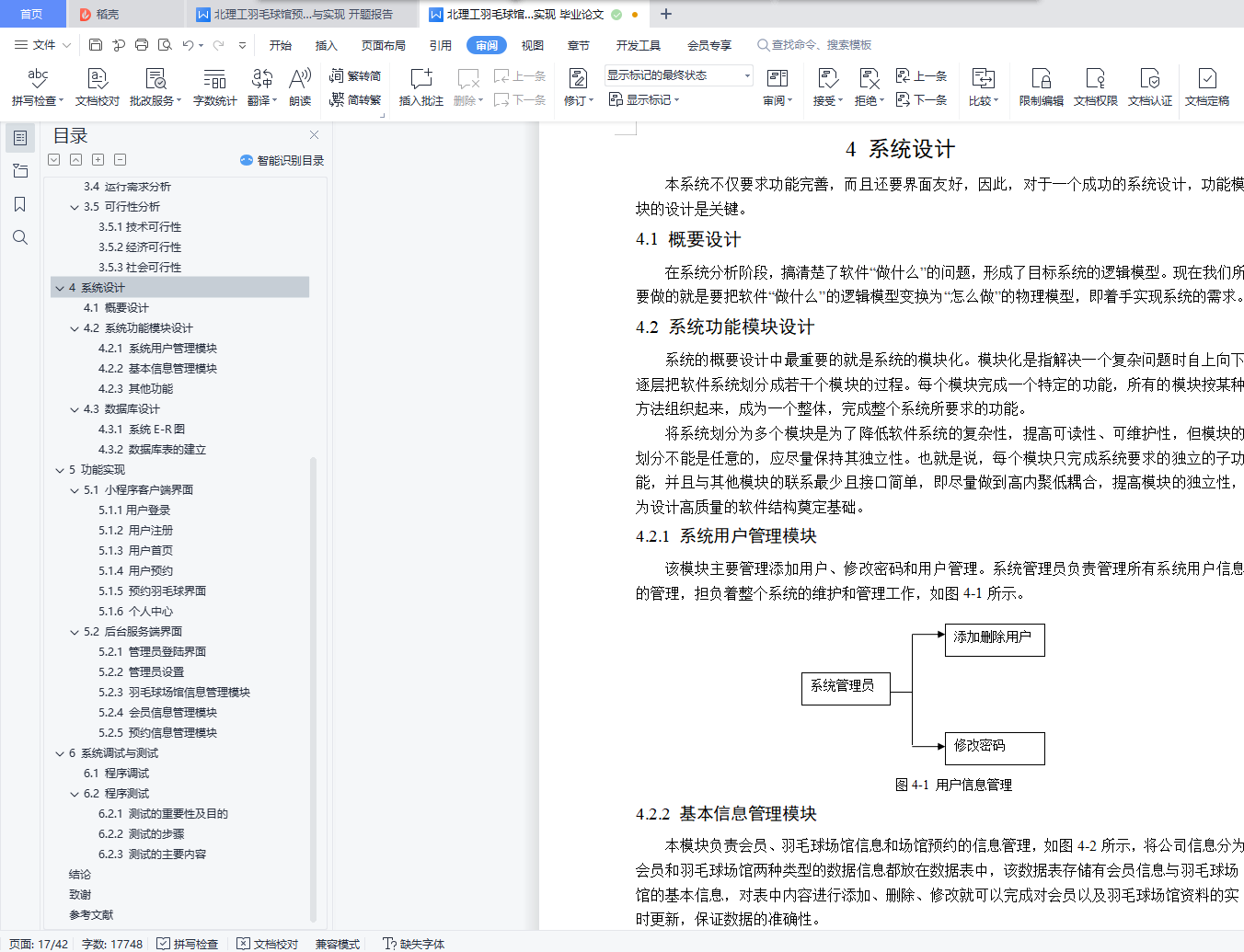Click document authentication (文档认证) icon
The image size is (1244, 952).
(1150, 87)
